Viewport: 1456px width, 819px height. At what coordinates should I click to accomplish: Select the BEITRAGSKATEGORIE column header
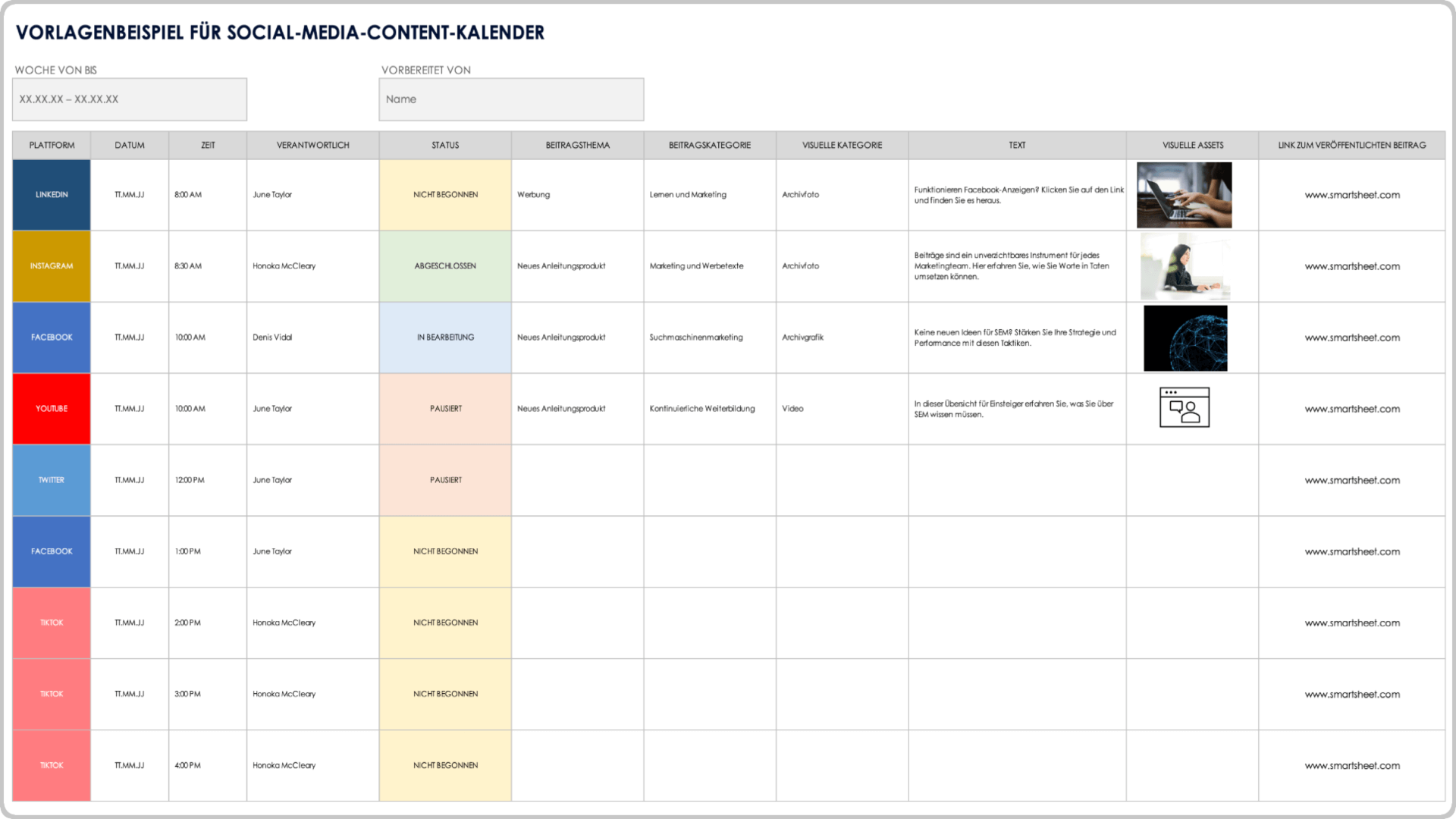click(x=710, y=145)
